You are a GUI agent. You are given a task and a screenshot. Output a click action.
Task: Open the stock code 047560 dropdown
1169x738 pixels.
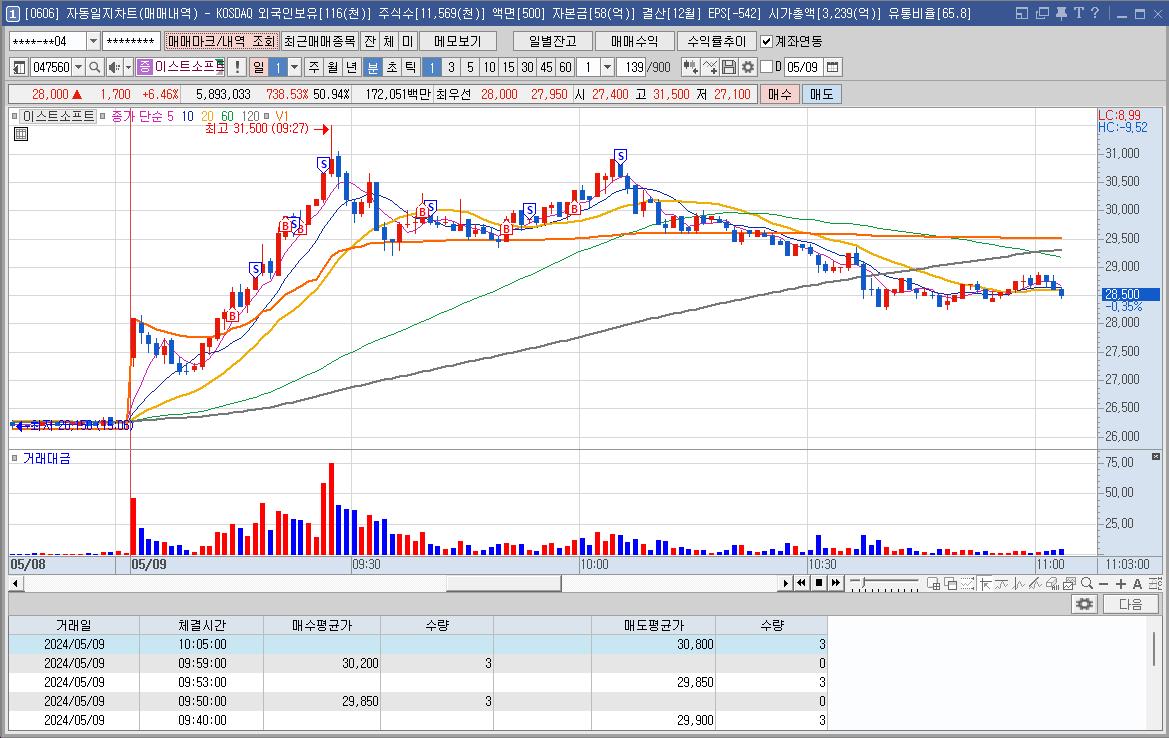[78, 67]
